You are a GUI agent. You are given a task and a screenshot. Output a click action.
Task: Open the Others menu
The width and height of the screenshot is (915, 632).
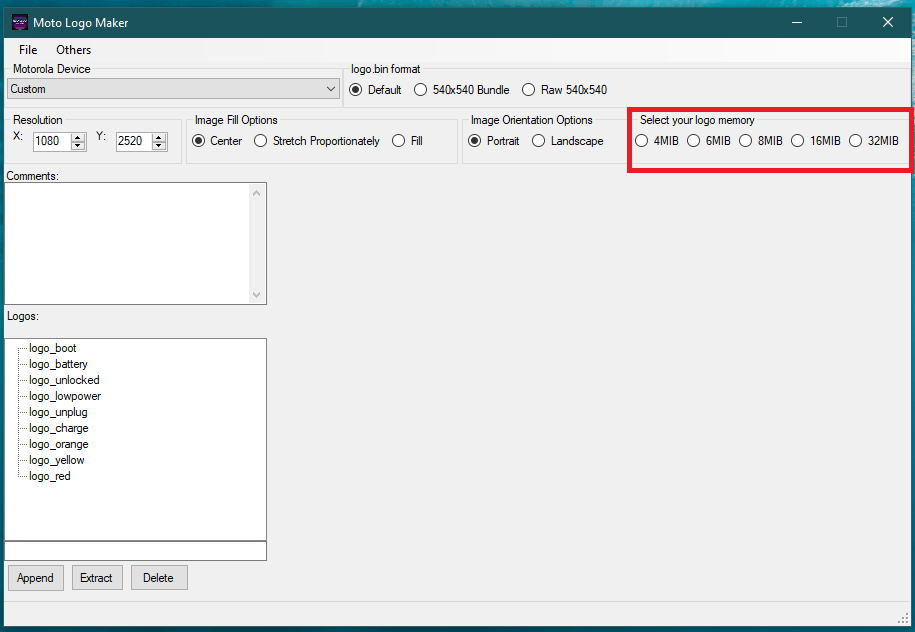click(73, 50)
